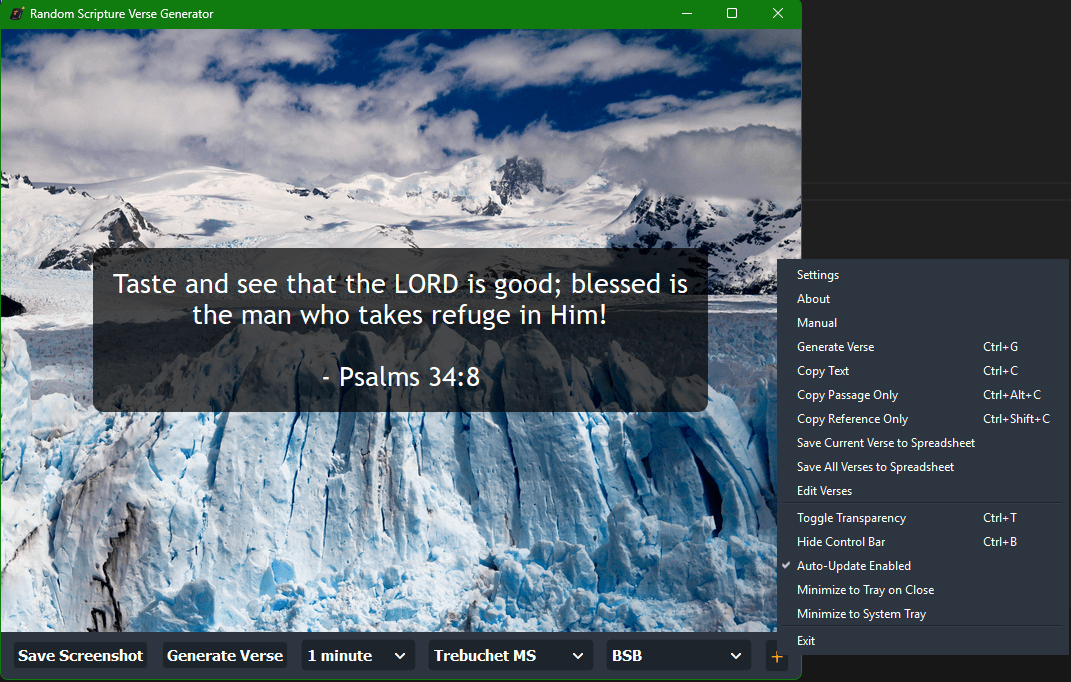The width and height of the screenshot is (1071, 682).
Task: Open the 1 minute interval dropdown
Action: [357, 655]
